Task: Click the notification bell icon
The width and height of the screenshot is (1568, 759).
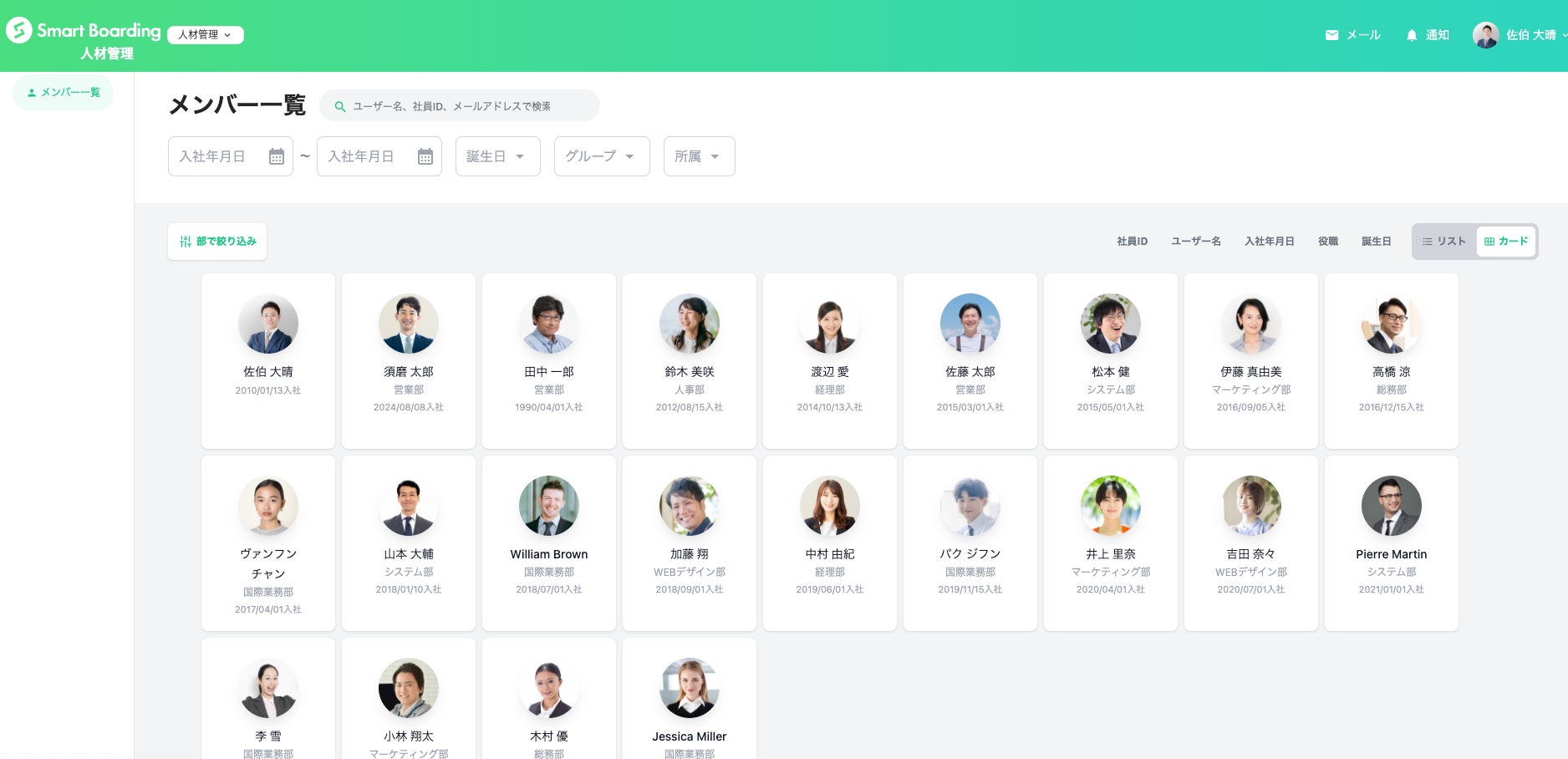Action: click(1412, 35)
